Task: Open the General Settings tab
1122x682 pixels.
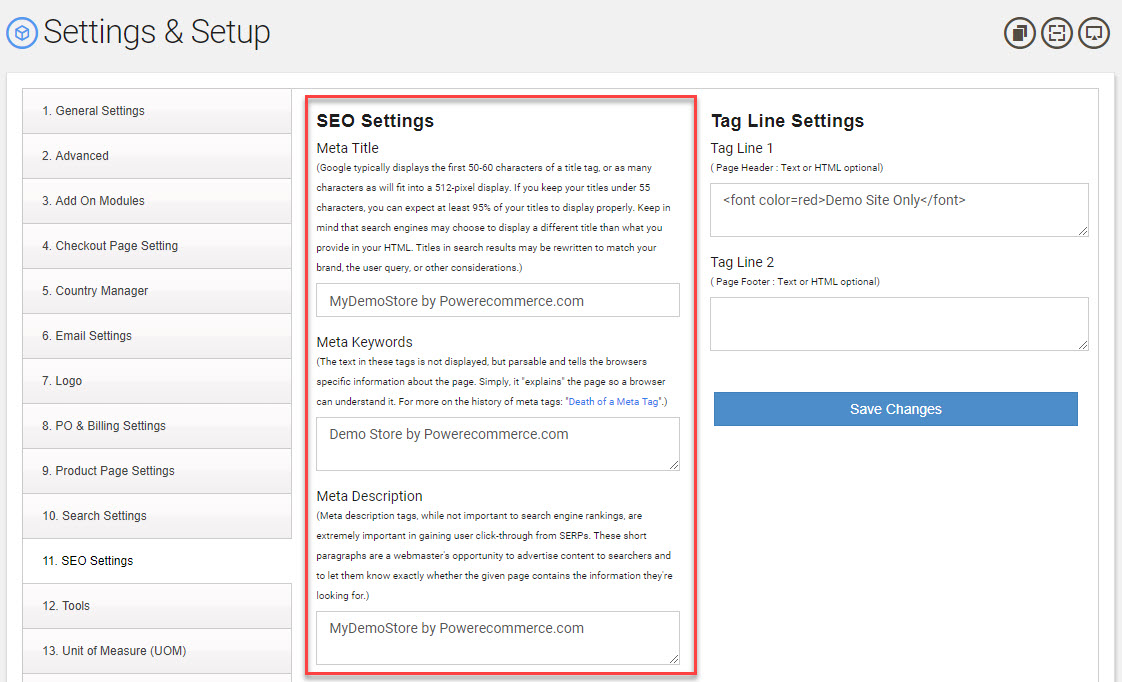Action: (157, 111)
